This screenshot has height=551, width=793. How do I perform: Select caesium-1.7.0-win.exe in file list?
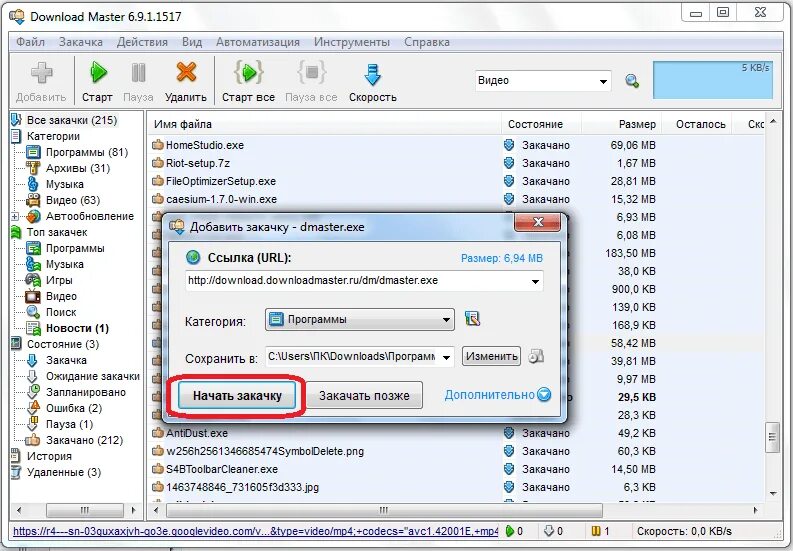(222, 199)
